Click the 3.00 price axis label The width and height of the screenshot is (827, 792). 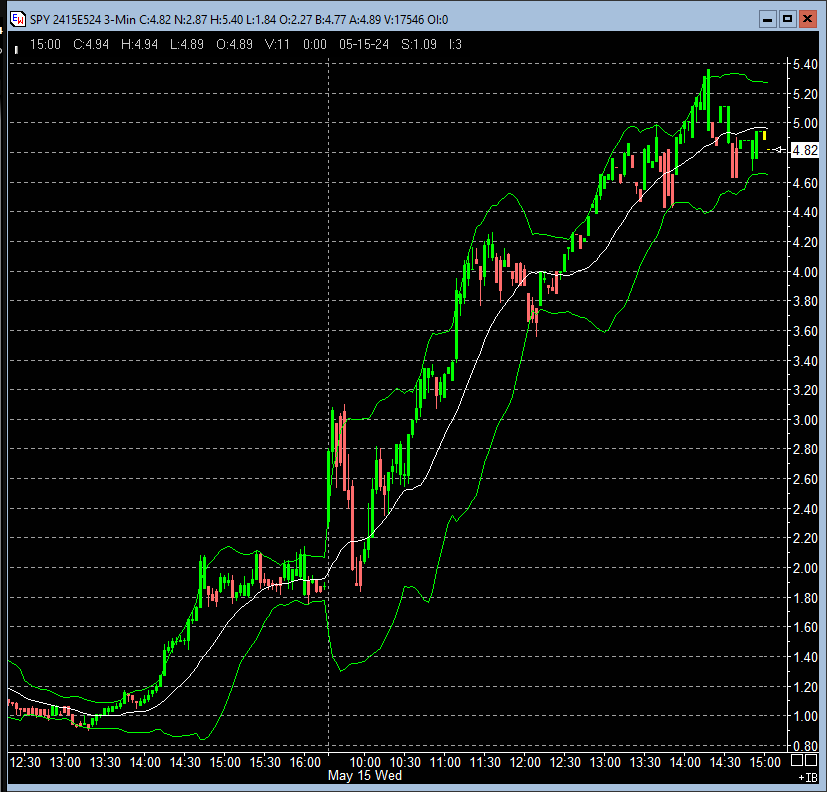tap(805, 420)
